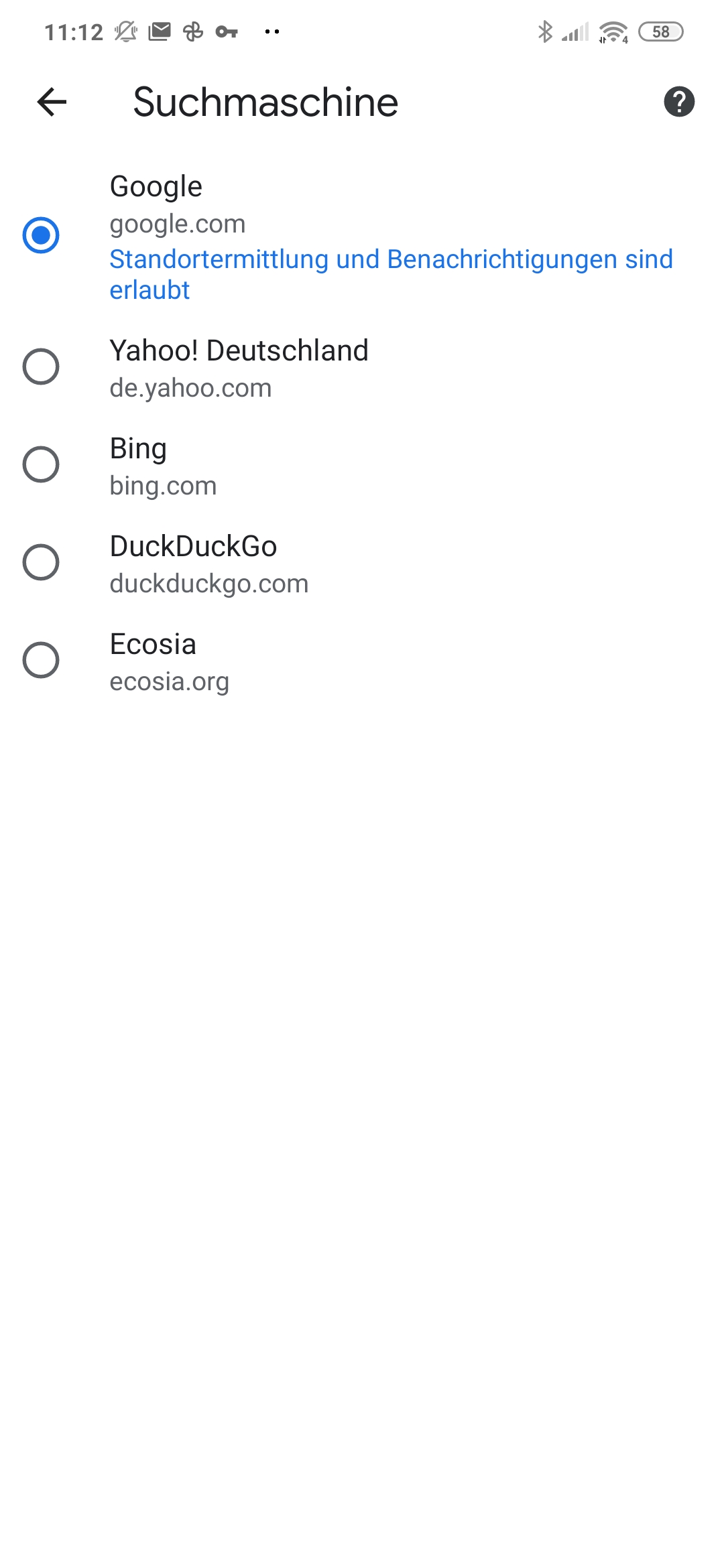Tap the Suchmaschine page title

[265, 103]
